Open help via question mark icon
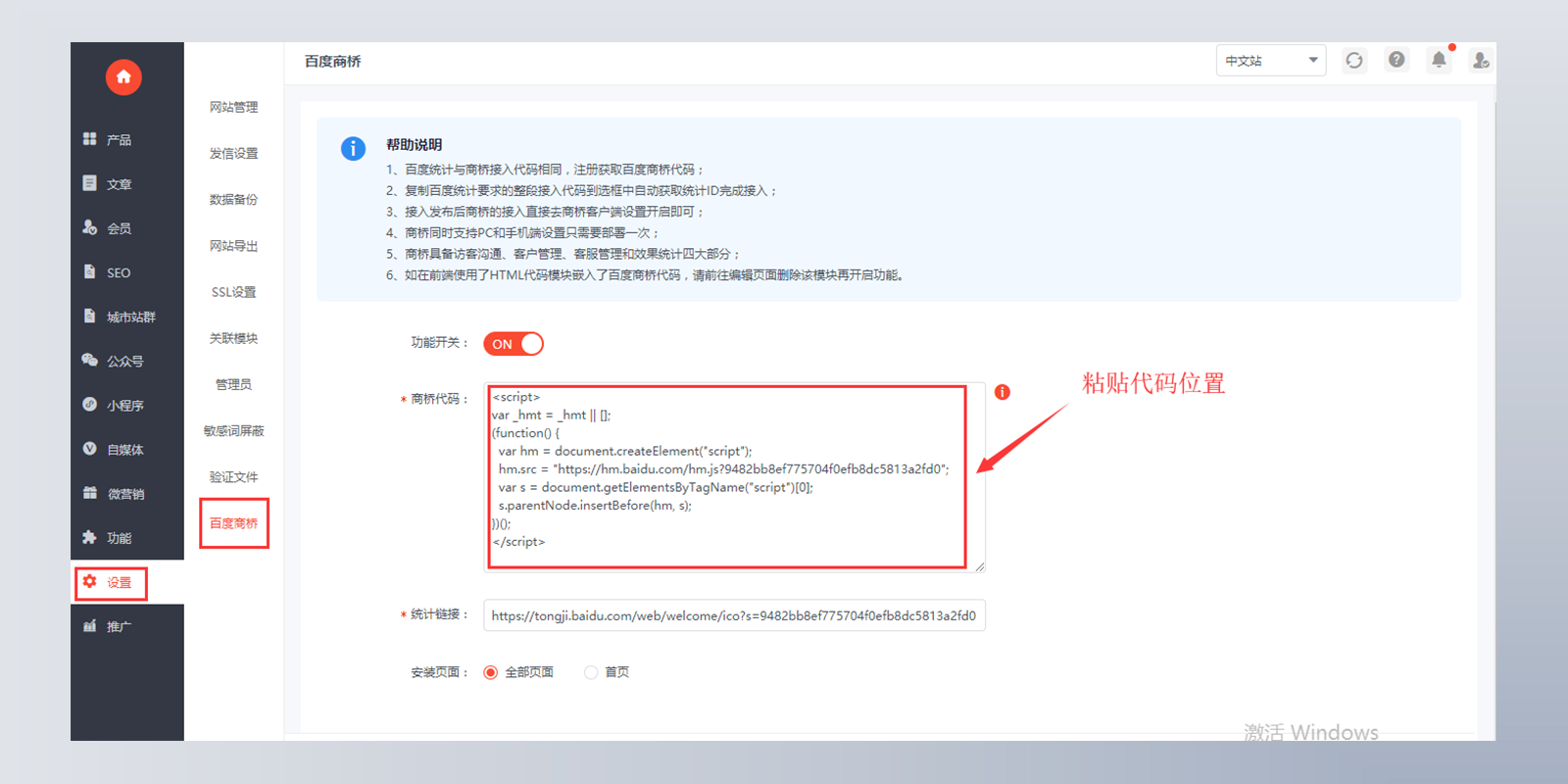Viewport: 1568px width, 784px height. tap(1396, 61)
